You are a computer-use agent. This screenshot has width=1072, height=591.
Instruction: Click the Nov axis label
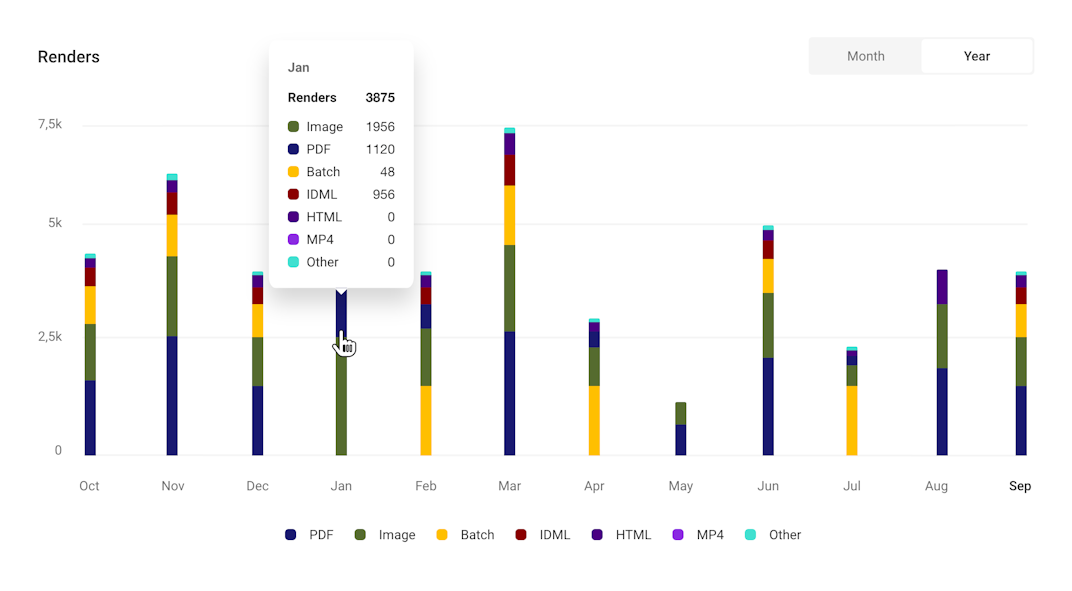(173, 486)
